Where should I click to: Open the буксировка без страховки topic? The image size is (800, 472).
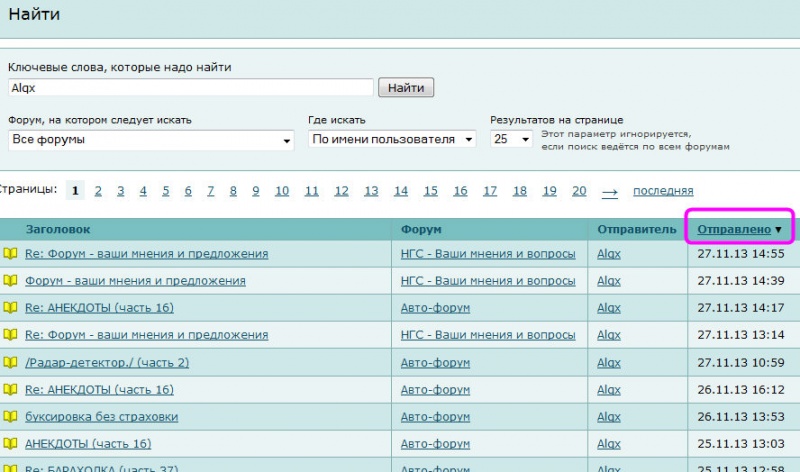click(x=102, y=416)
